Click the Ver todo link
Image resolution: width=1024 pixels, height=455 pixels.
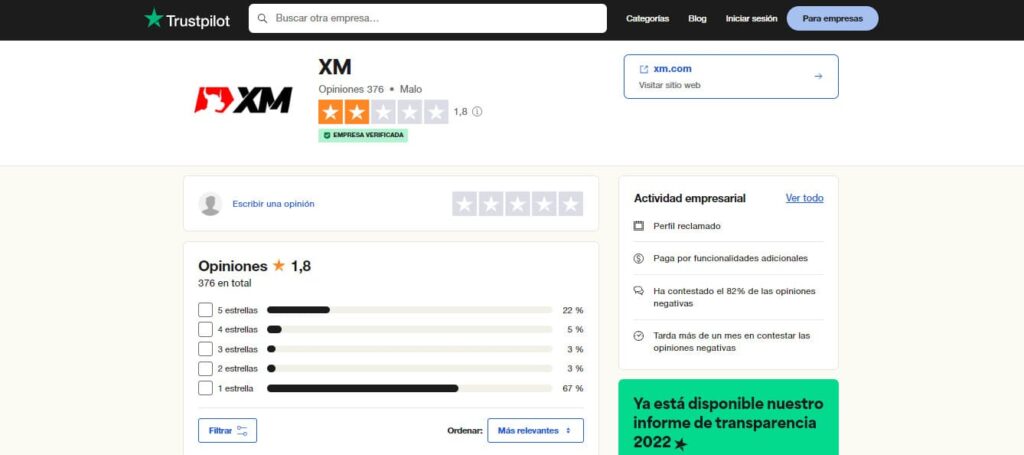tap(804, 198)
